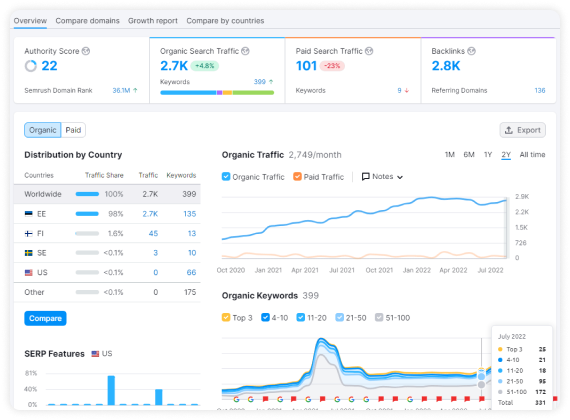
Task: Uncheck the Paid Traffic checkbox
Action: tap(297, 177)
